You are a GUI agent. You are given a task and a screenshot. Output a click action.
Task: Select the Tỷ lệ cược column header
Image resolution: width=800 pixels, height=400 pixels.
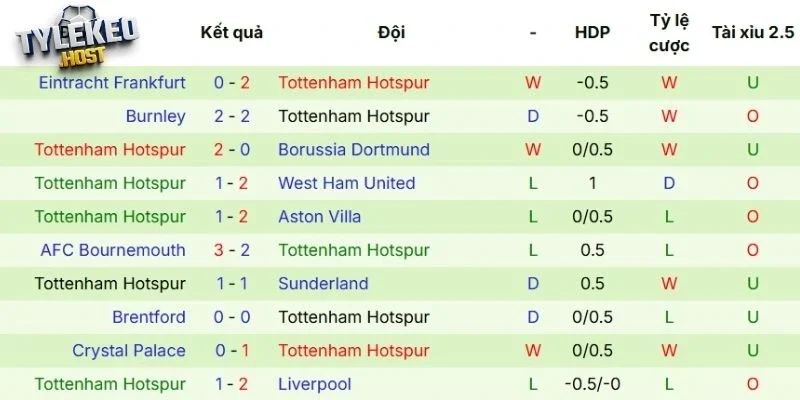coord(669,33)
